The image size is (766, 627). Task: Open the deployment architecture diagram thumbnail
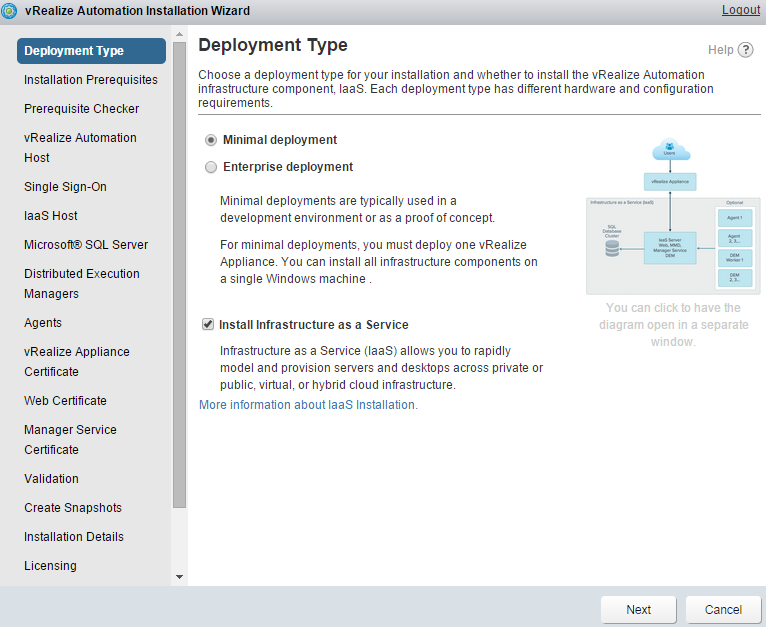point(667,215)
